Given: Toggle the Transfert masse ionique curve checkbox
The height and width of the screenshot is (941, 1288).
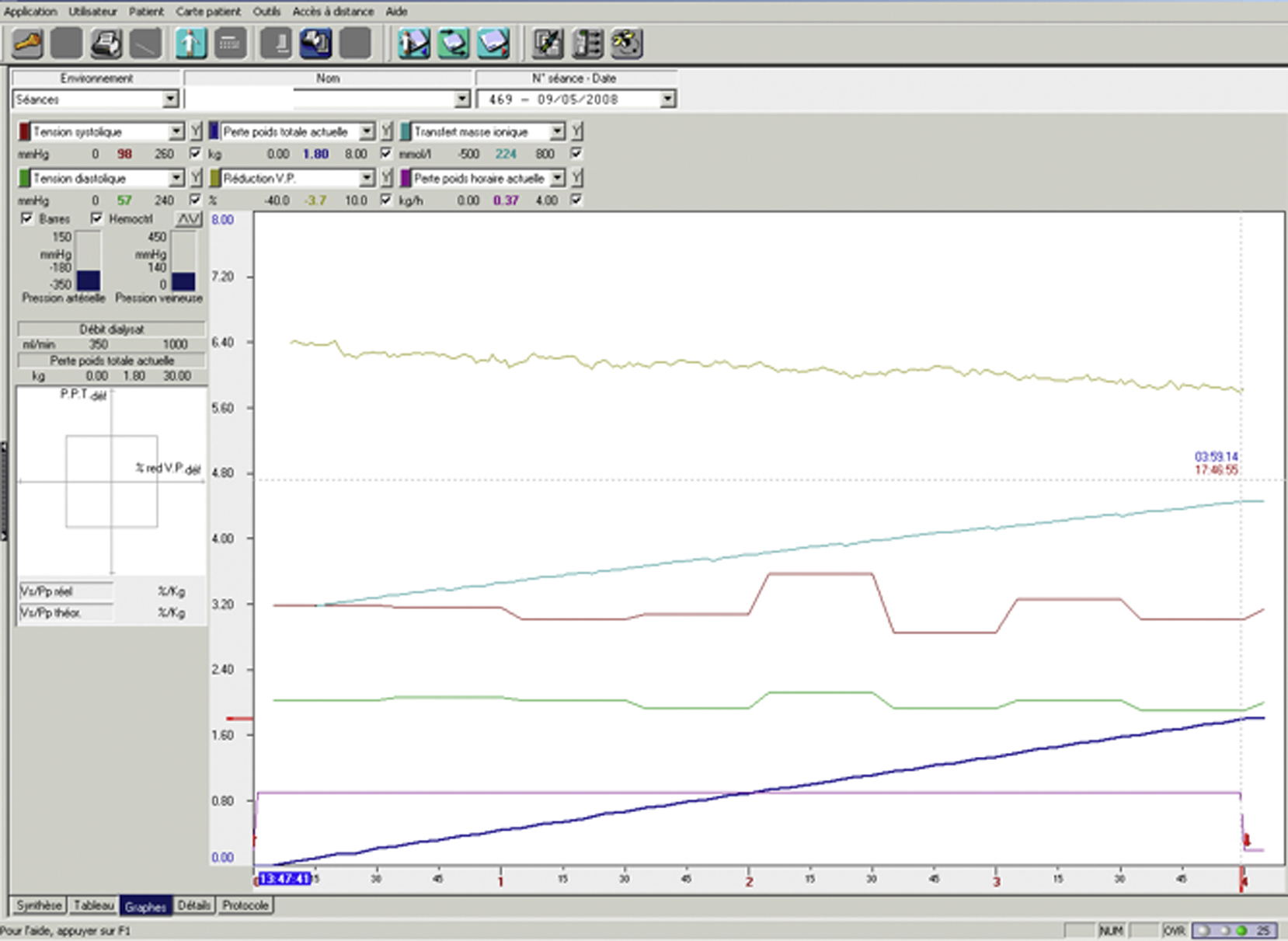Looking at the screenshot, I should (x=576, y=153).
